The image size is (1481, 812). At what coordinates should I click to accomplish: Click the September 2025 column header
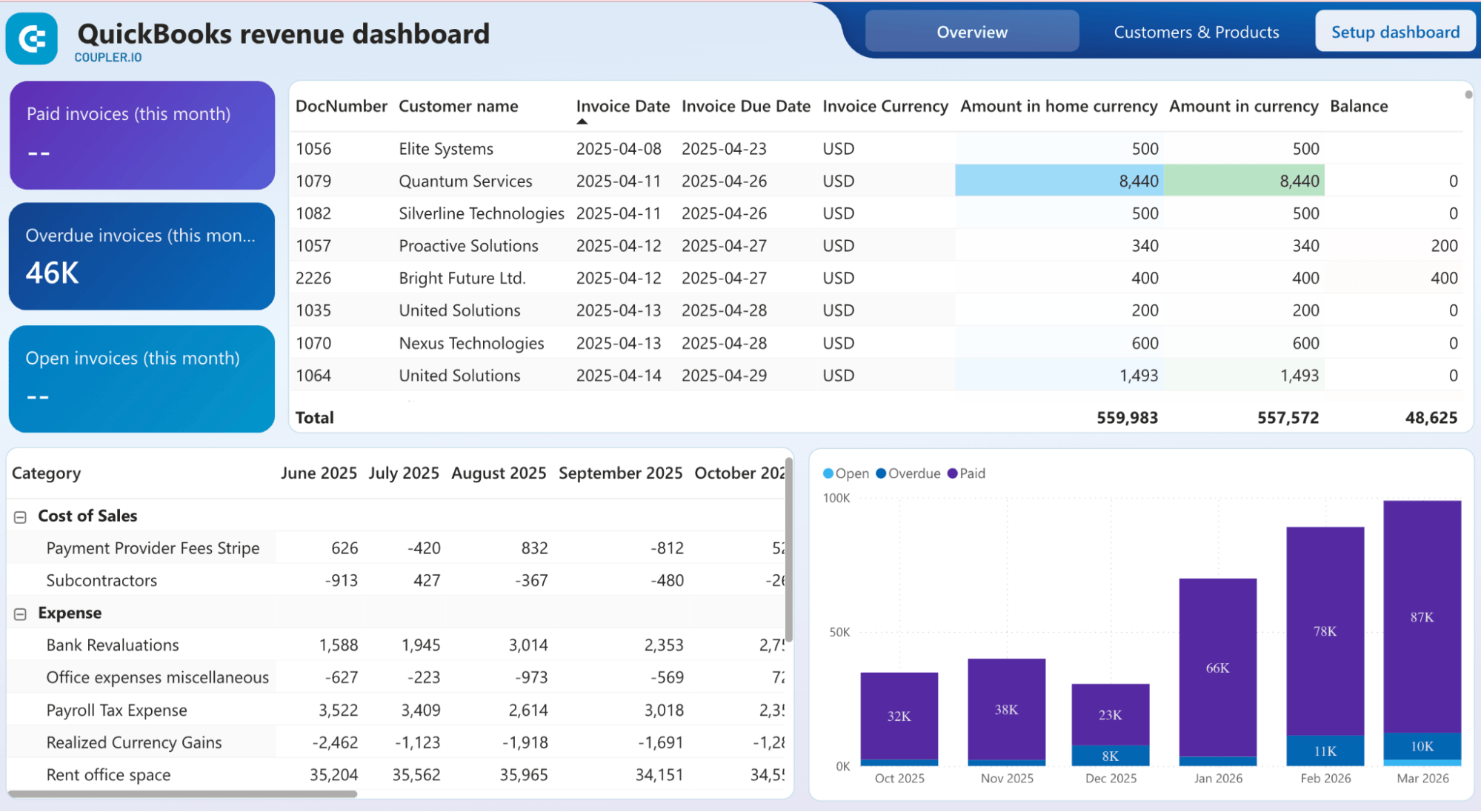click(x=620, y=473)
